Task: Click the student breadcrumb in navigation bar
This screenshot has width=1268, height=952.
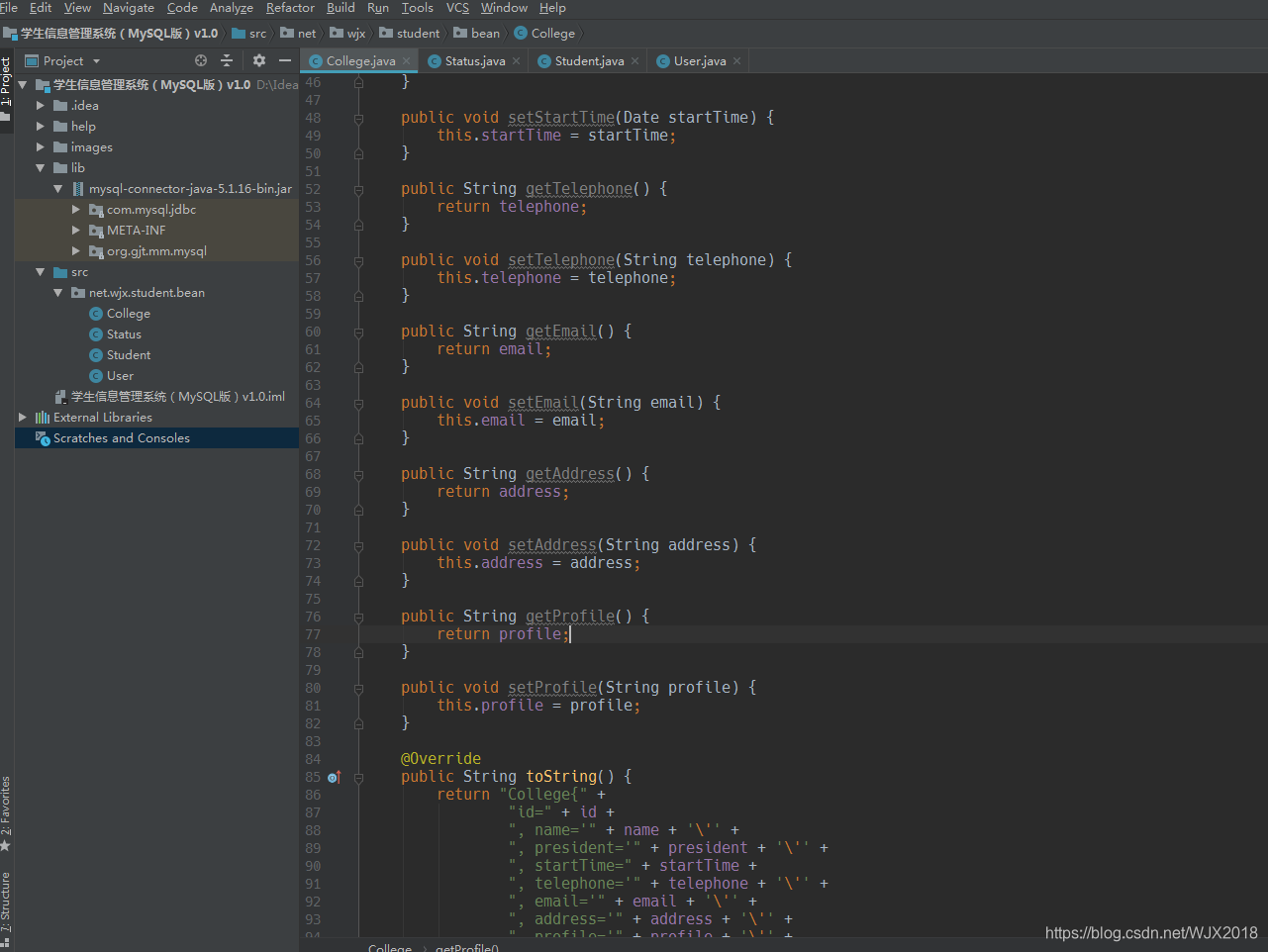Action: (410, 34)
